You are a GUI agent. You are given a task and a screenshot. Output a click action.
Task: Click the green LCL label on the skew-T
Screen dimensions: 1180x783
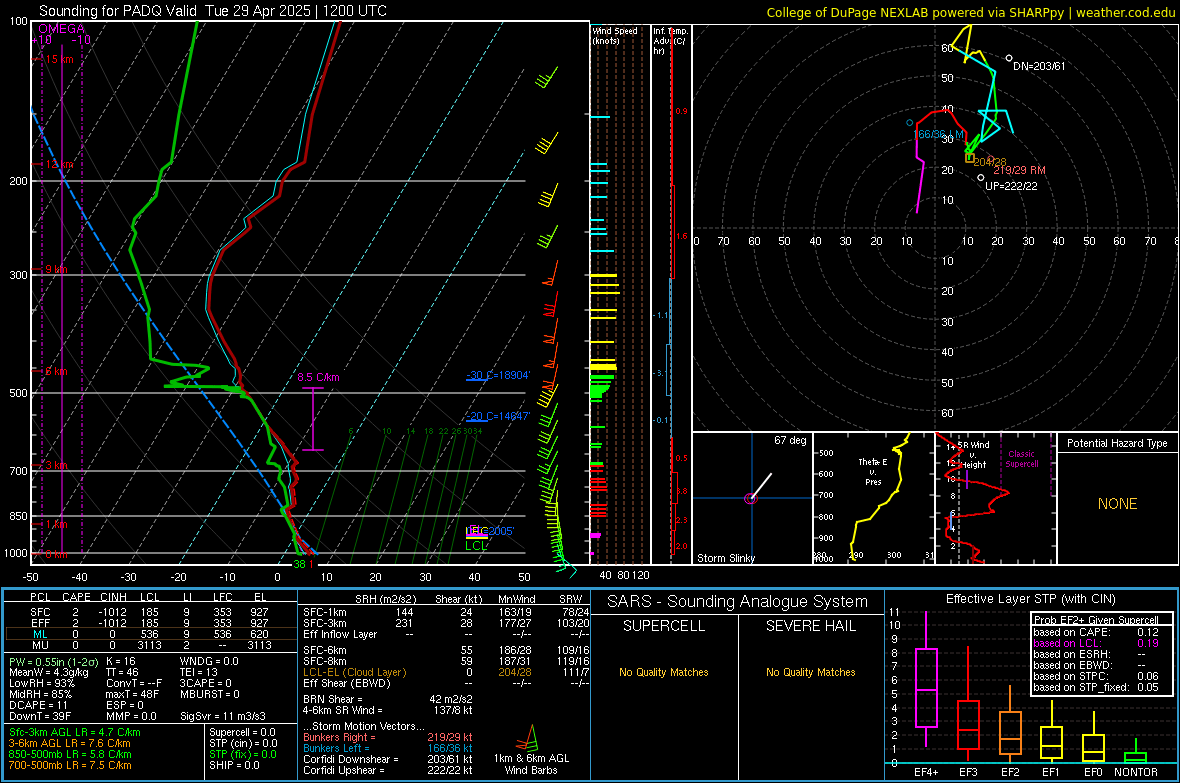pyautogui.click(x=476, y=546)
